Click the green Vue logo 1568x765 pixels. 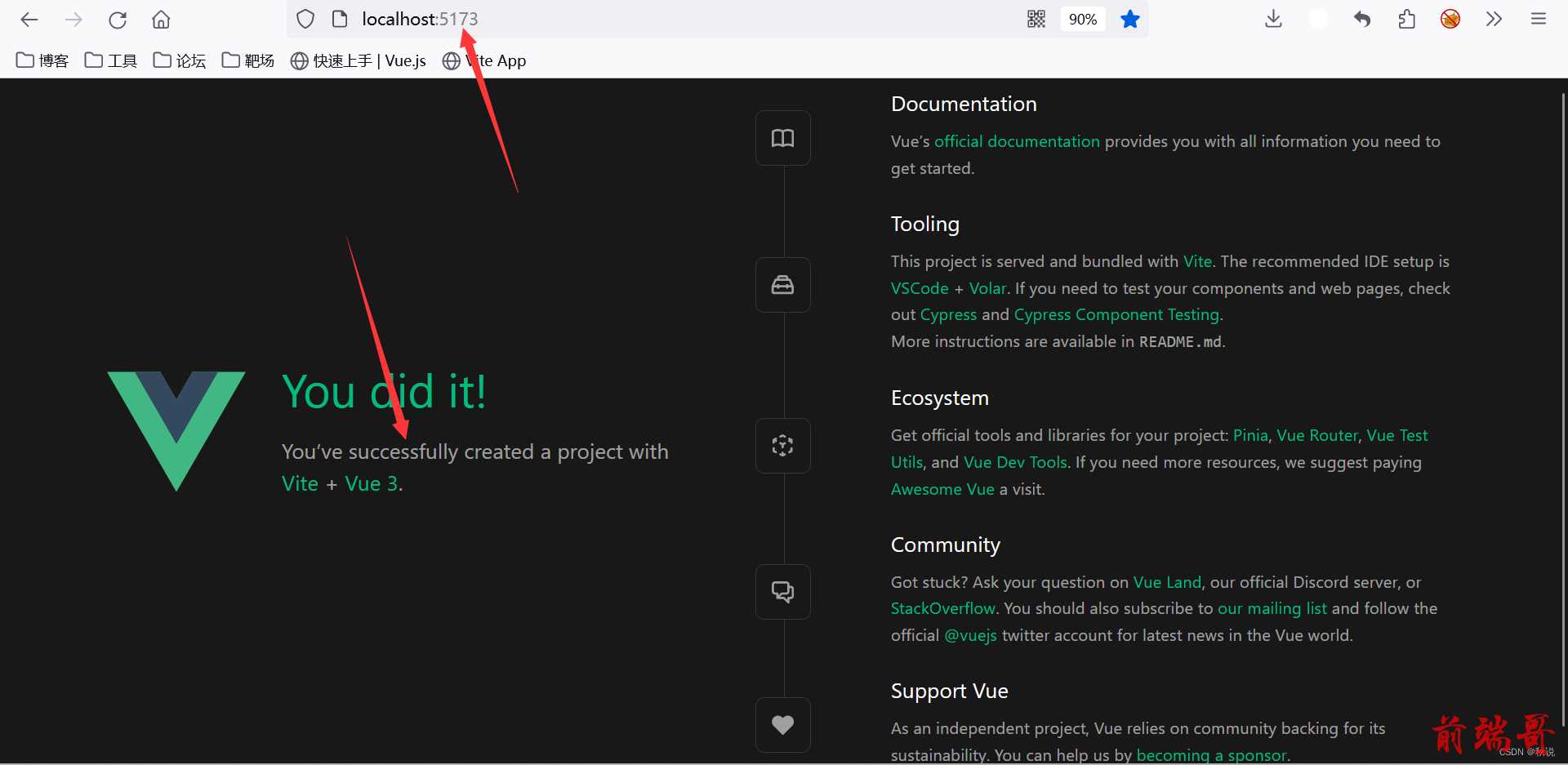click(176, 431)
